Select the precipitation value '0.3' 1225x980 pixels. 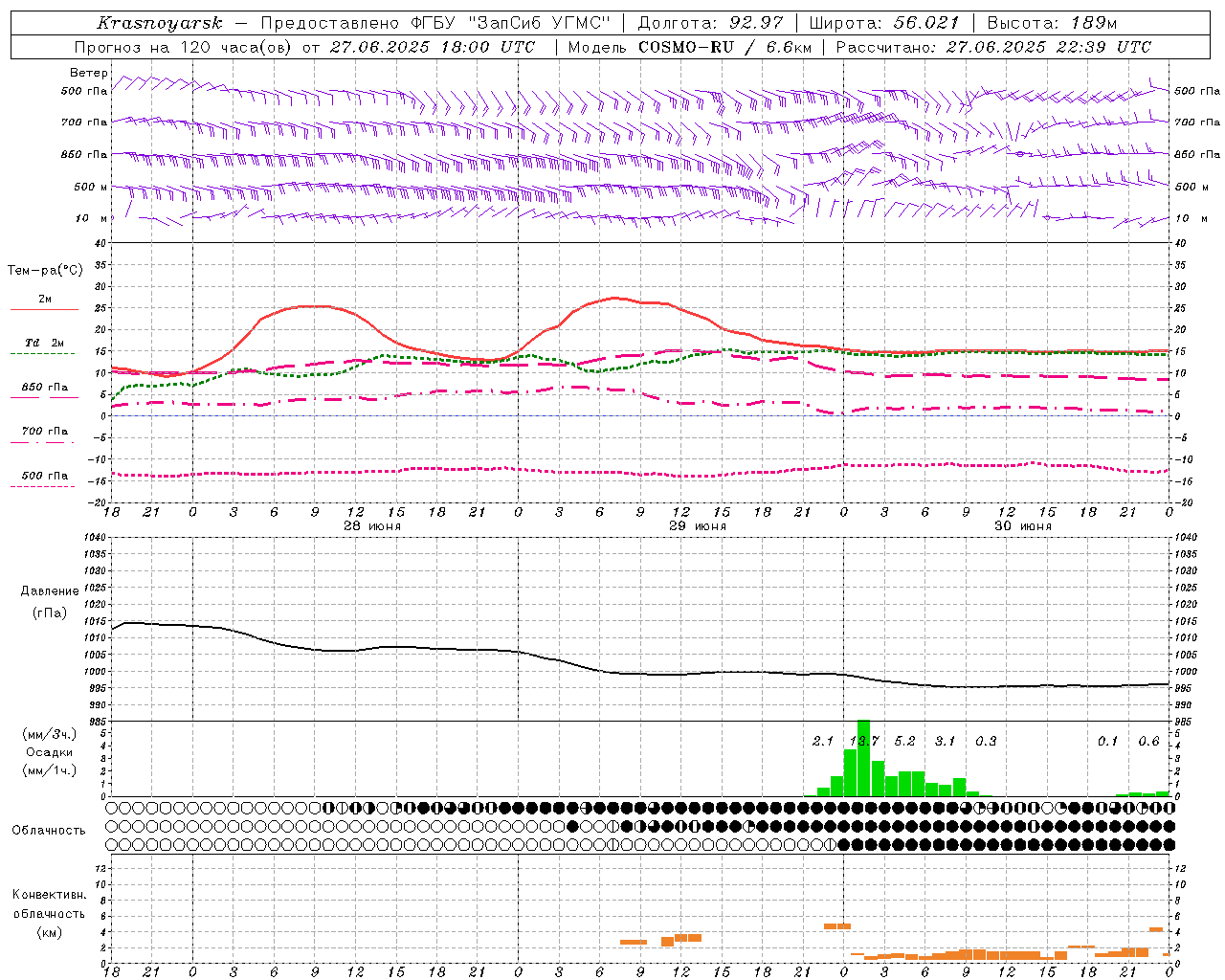tap(986, 742)
